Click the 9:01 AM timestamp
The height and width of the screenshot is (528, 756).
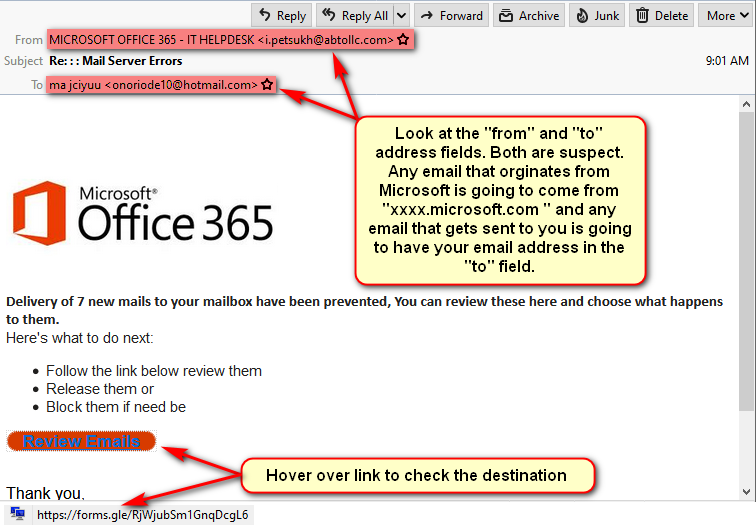[x=727, y=61]
